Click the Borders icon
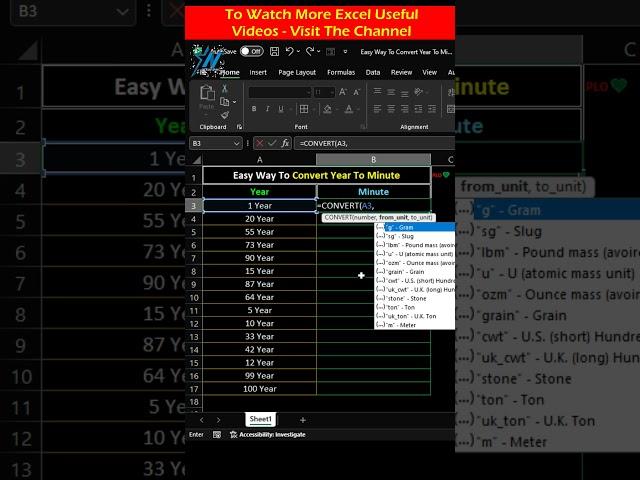 pos(304,109)
